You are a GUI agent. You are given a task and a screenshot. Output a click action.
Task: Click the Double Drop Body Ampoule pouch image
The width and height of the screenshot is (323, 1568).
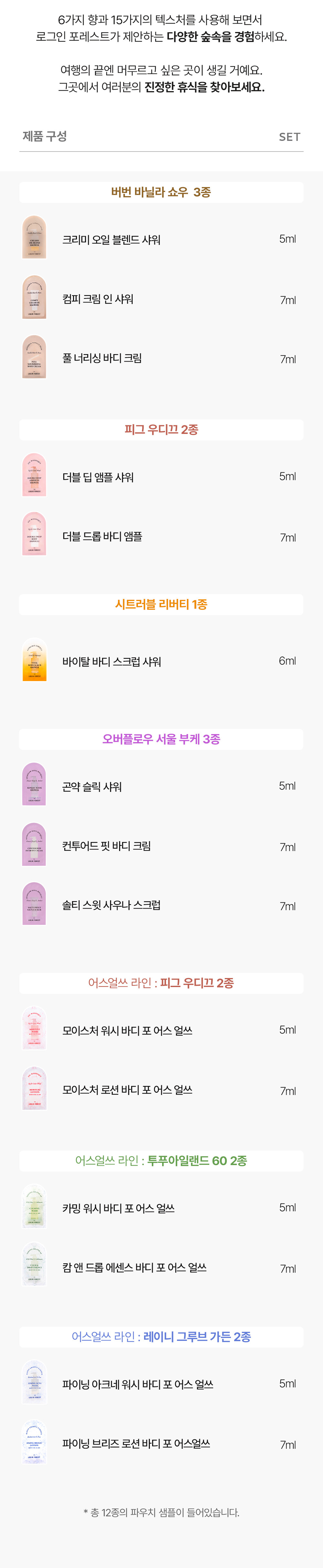(34, 534)
